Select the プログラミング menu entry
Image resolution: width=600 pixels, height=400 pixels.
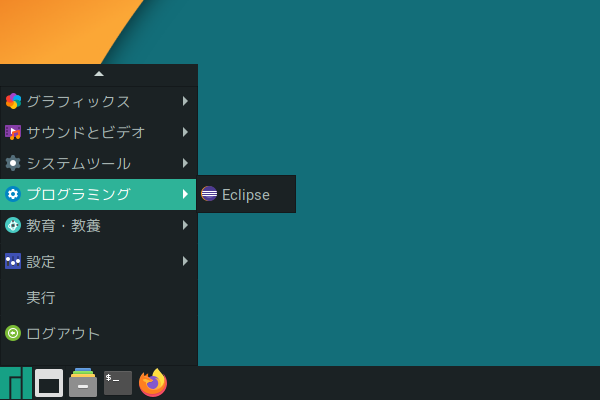pyautogui.click(x=98, y=194)
